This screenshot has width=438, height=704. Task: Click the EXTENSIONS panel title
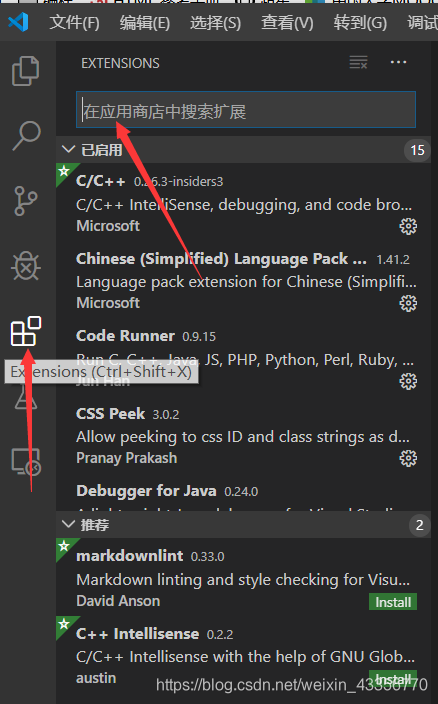(x=120, y=63)
